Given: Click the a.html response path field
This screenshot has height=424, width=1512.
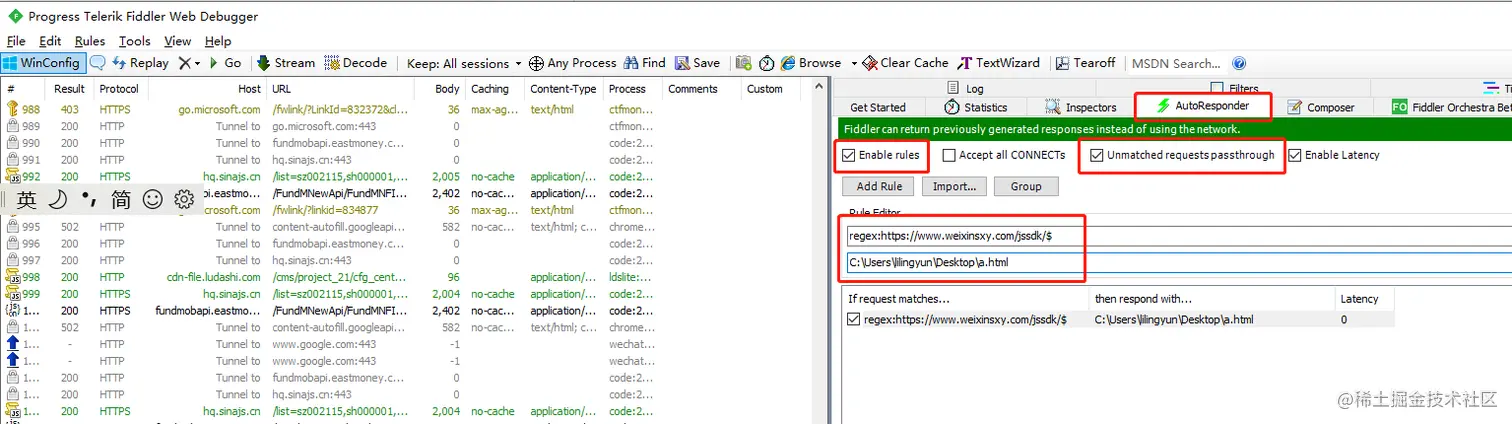Looking at the screenshot, I should click(x=1178, y=263).
